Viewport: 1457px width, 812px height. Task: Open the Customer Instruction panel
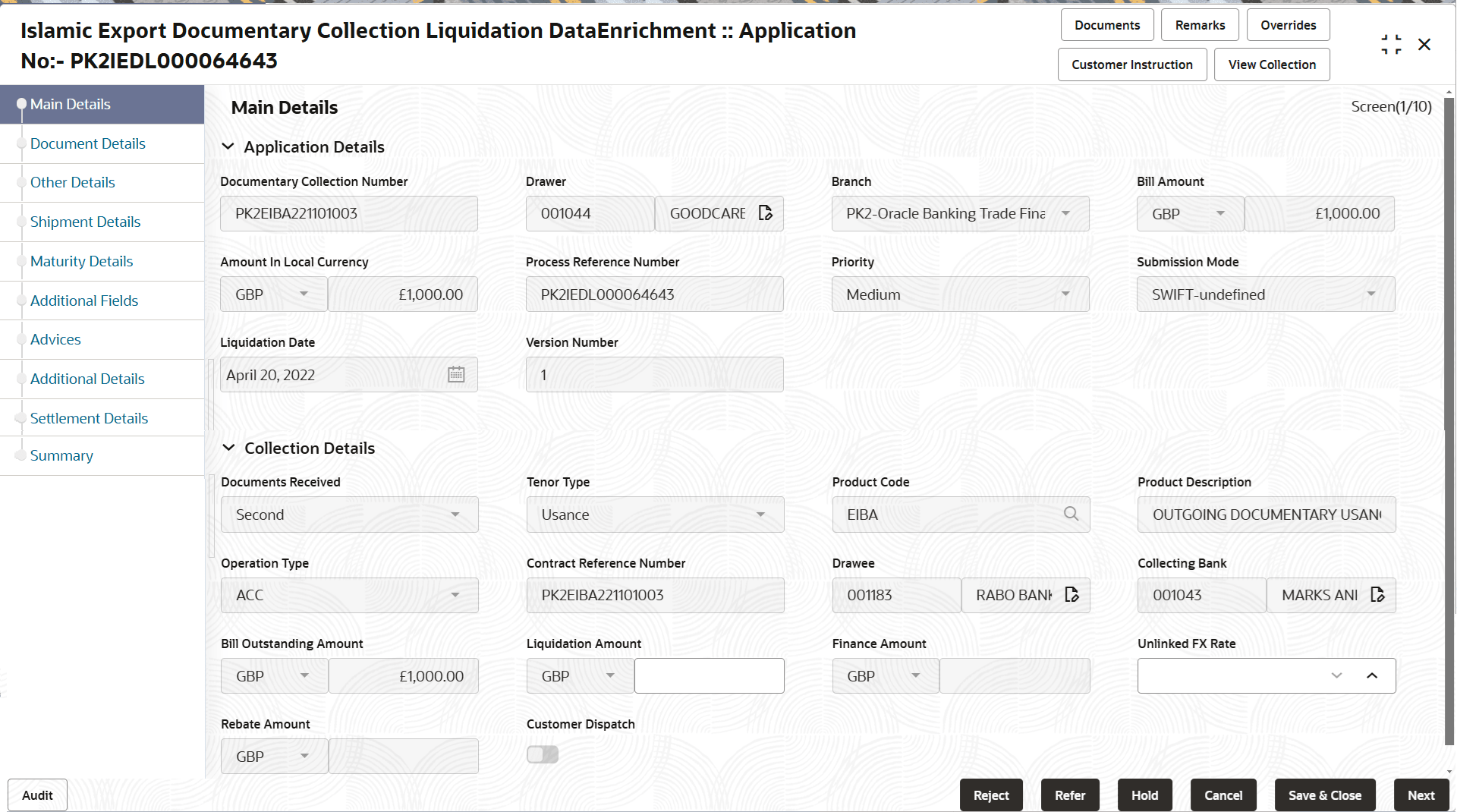1131,65
